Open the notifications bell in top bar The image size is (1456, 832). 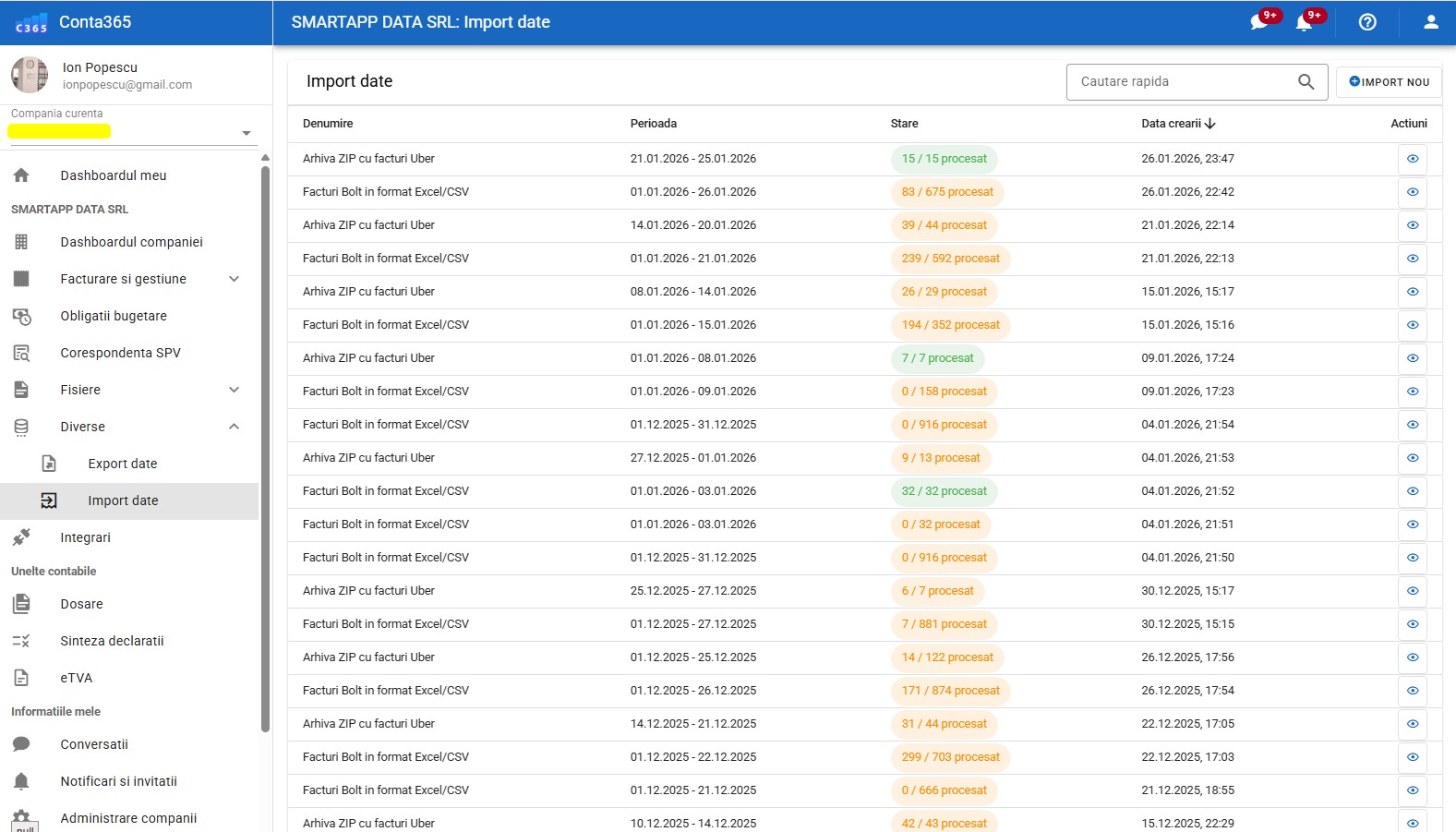tap(1304, 22)
